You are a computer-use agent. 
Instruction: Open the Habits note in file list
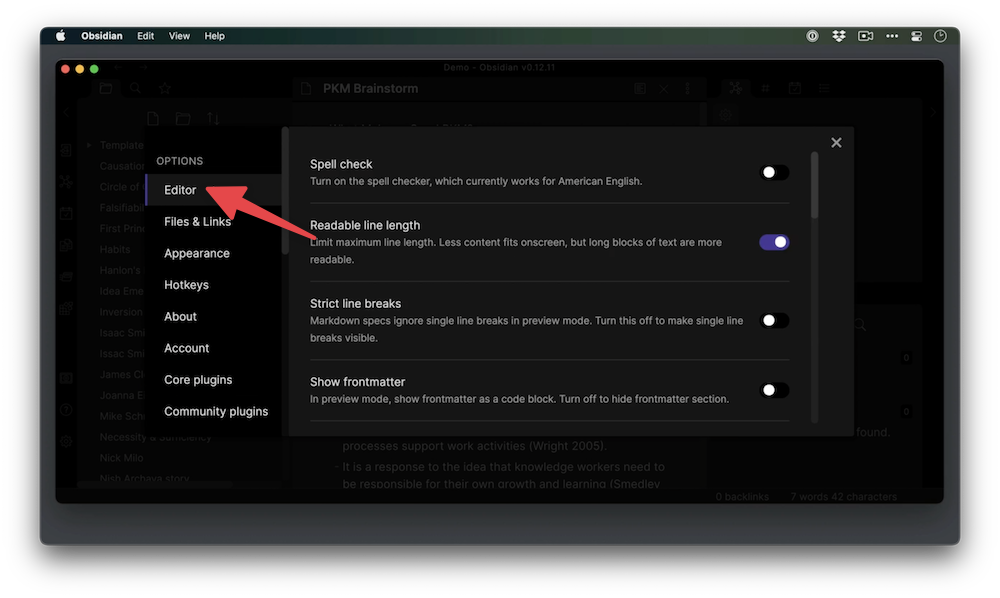coord(115,249)
